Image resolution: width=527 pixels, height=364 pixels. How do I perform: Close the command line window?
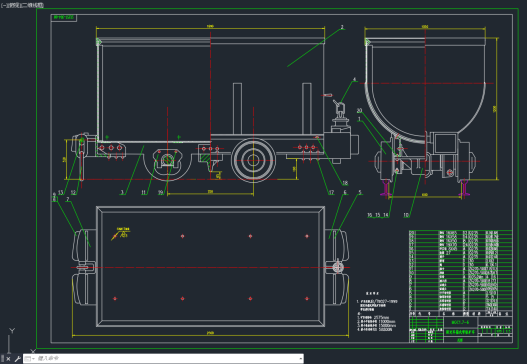point(8,359)
